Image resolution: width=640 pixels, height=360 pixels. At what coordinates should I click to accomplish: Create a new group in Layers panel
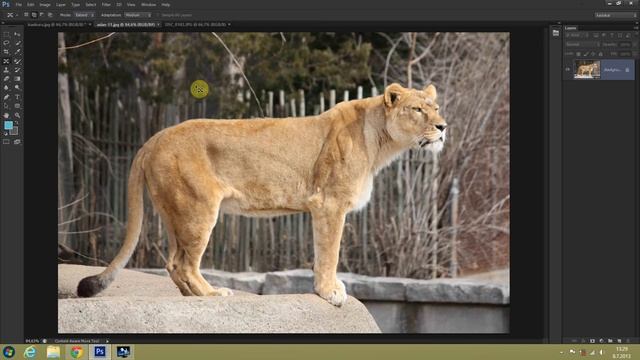coord(610,340)
